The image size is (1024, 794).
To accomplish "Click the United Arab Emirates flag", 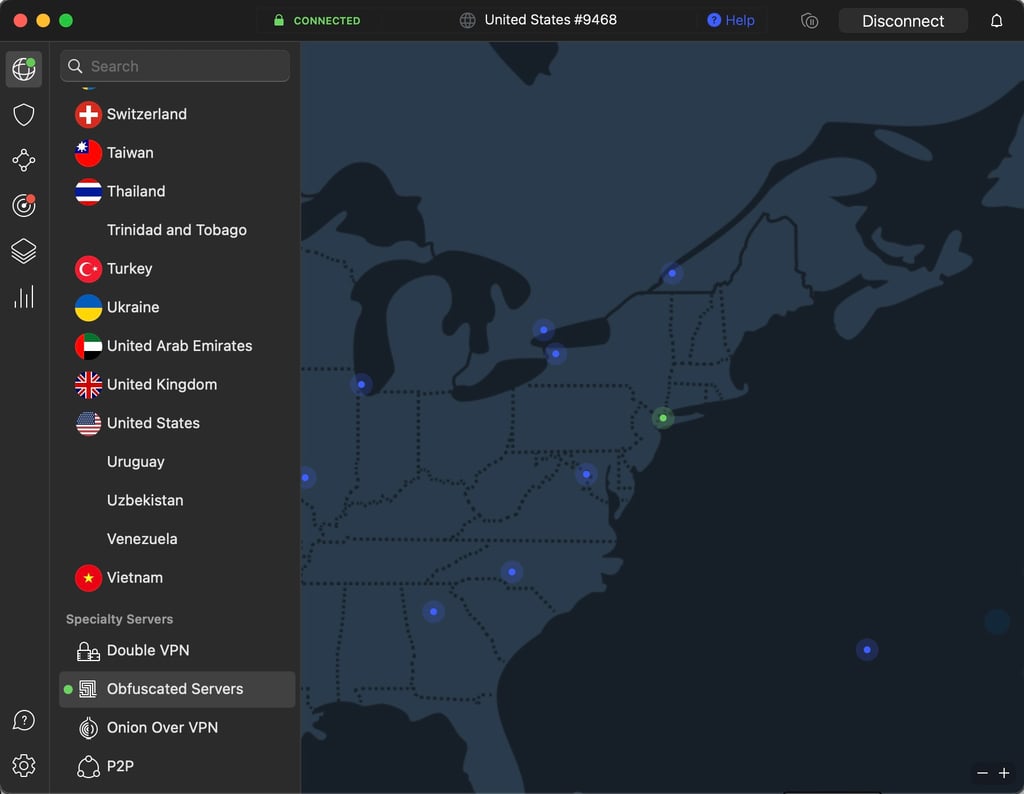I will (x=88, y=346).
